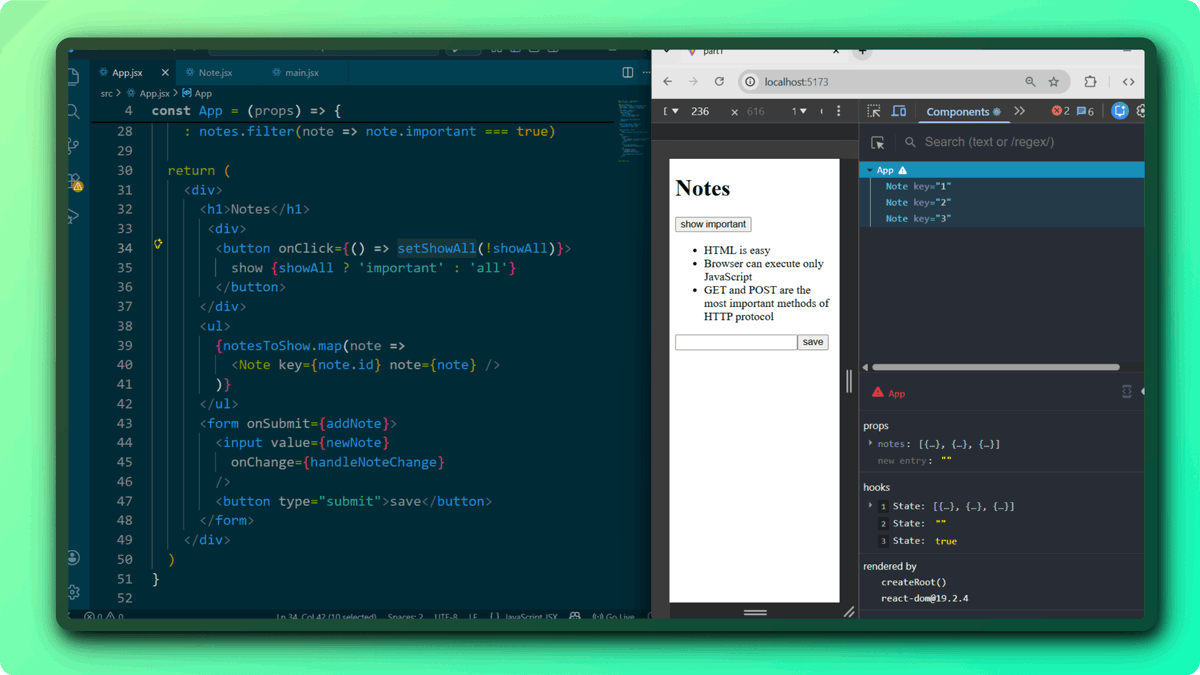Expand the notes prop array
The height and width of the screenshot is (675, 1200).
click(x=870, y=443)
